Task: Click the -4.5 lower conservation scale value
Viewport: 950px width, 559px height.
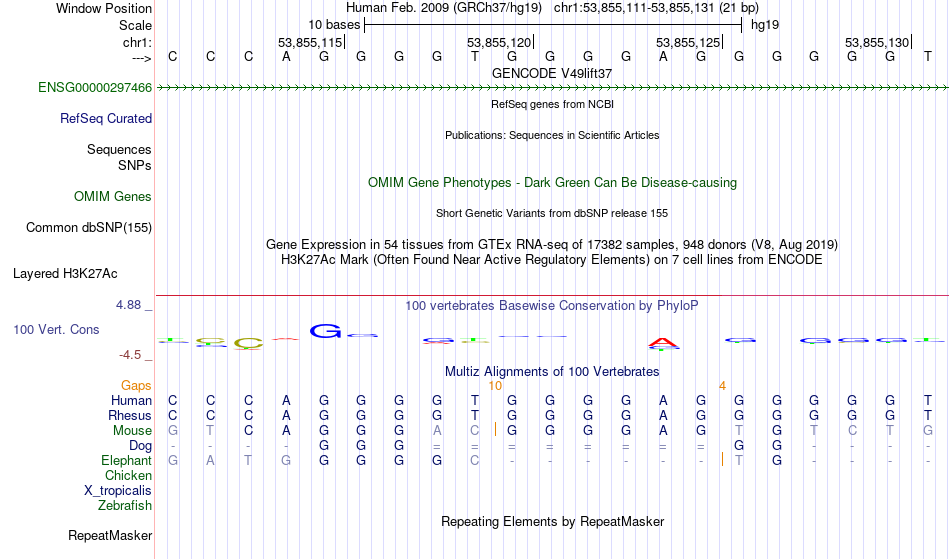Action: click(x=130, y=355)
